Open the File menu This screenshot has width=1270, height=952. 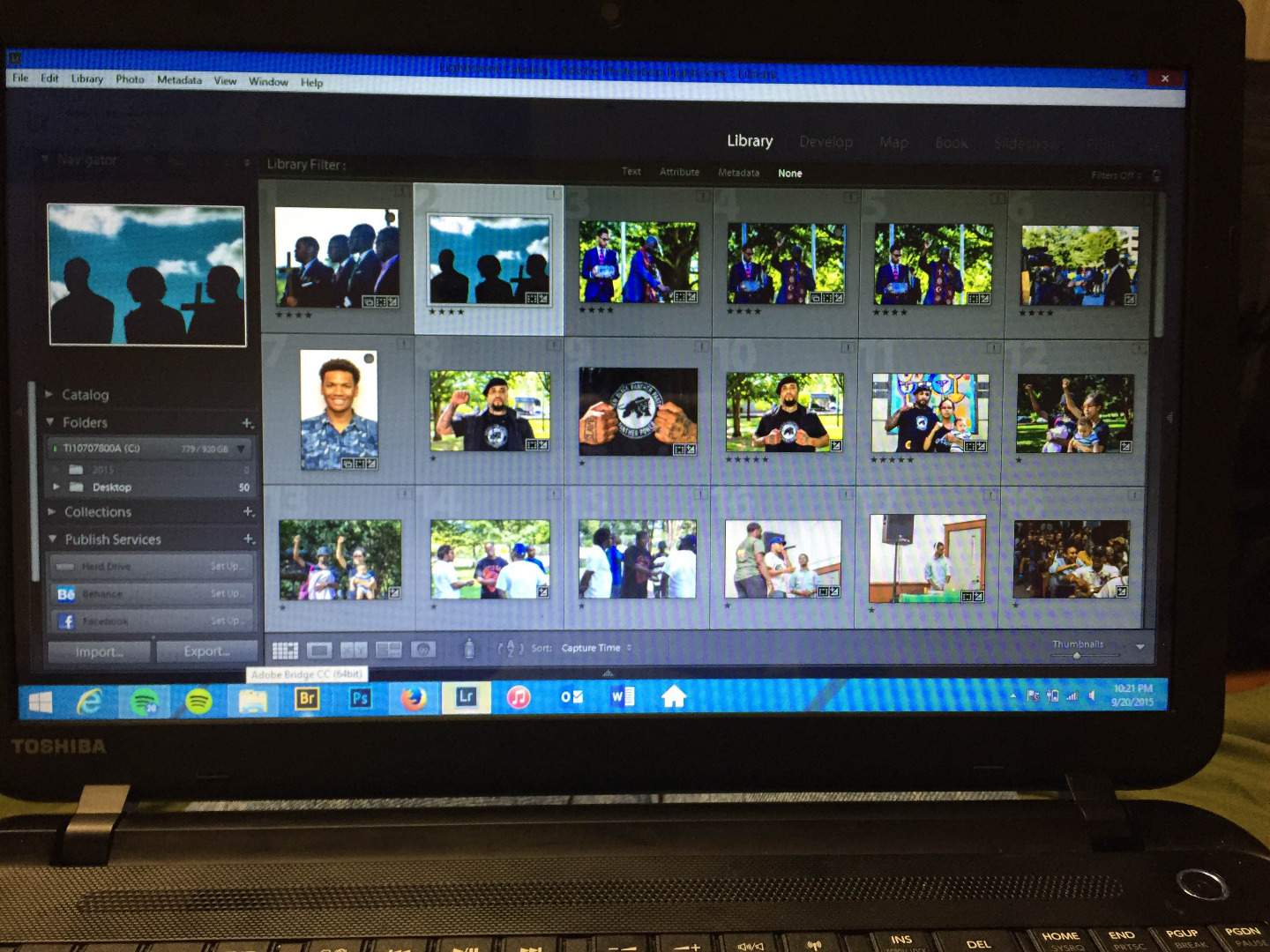[x=20, y=78]
